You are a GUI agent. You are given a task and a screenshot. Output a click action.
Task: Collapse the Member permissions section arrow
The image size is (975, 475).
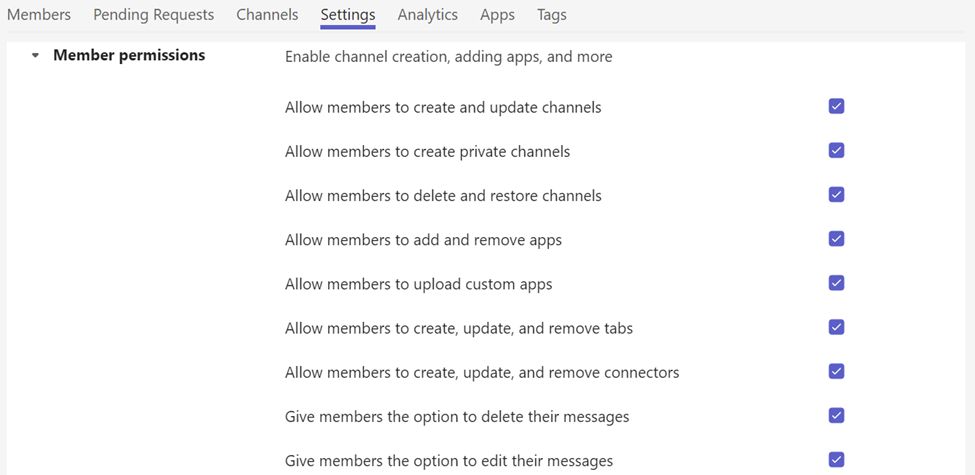[x=35, y=55]
